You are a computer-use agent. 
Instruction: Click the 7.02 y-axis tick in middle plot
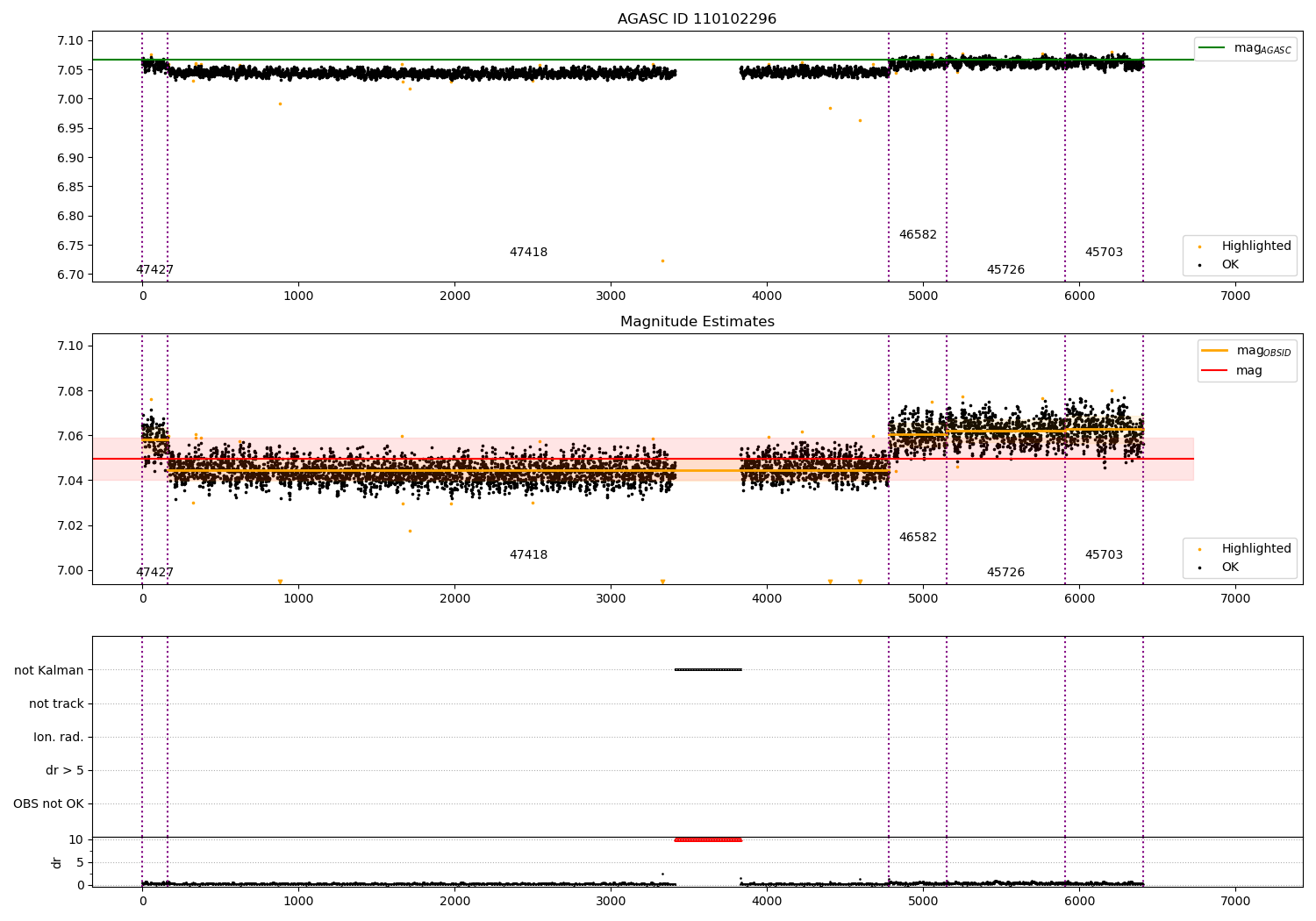click(x=71, y=526)
